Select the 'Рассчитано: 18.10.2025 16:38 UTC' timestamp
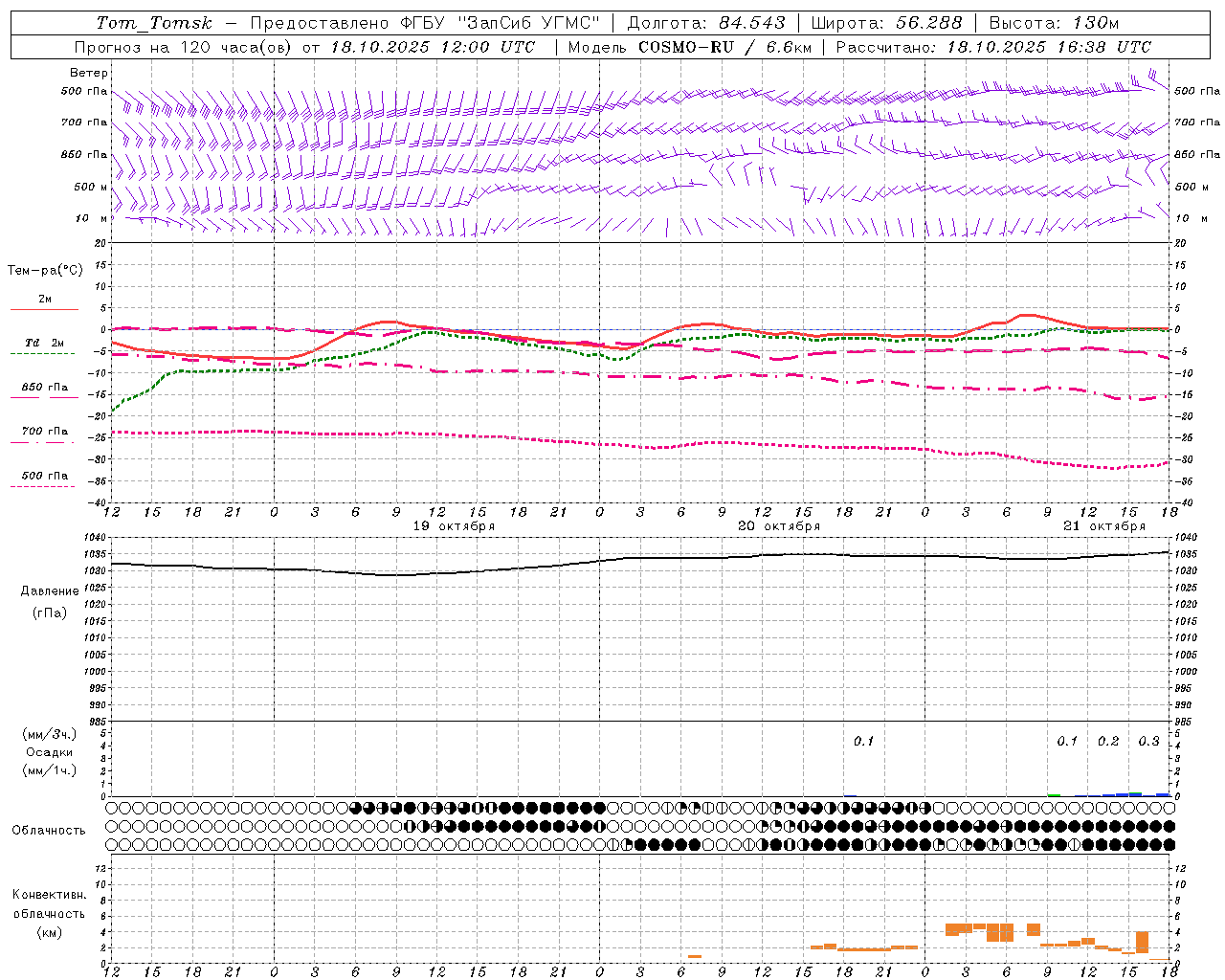 click(993, 47)
